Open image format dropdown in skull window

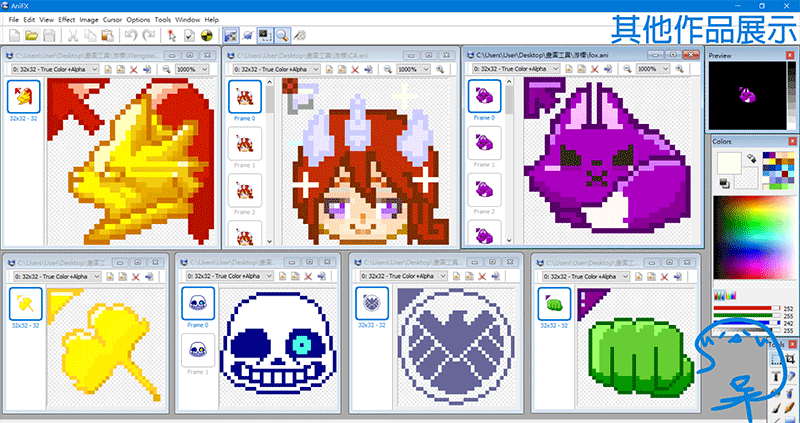230,276
